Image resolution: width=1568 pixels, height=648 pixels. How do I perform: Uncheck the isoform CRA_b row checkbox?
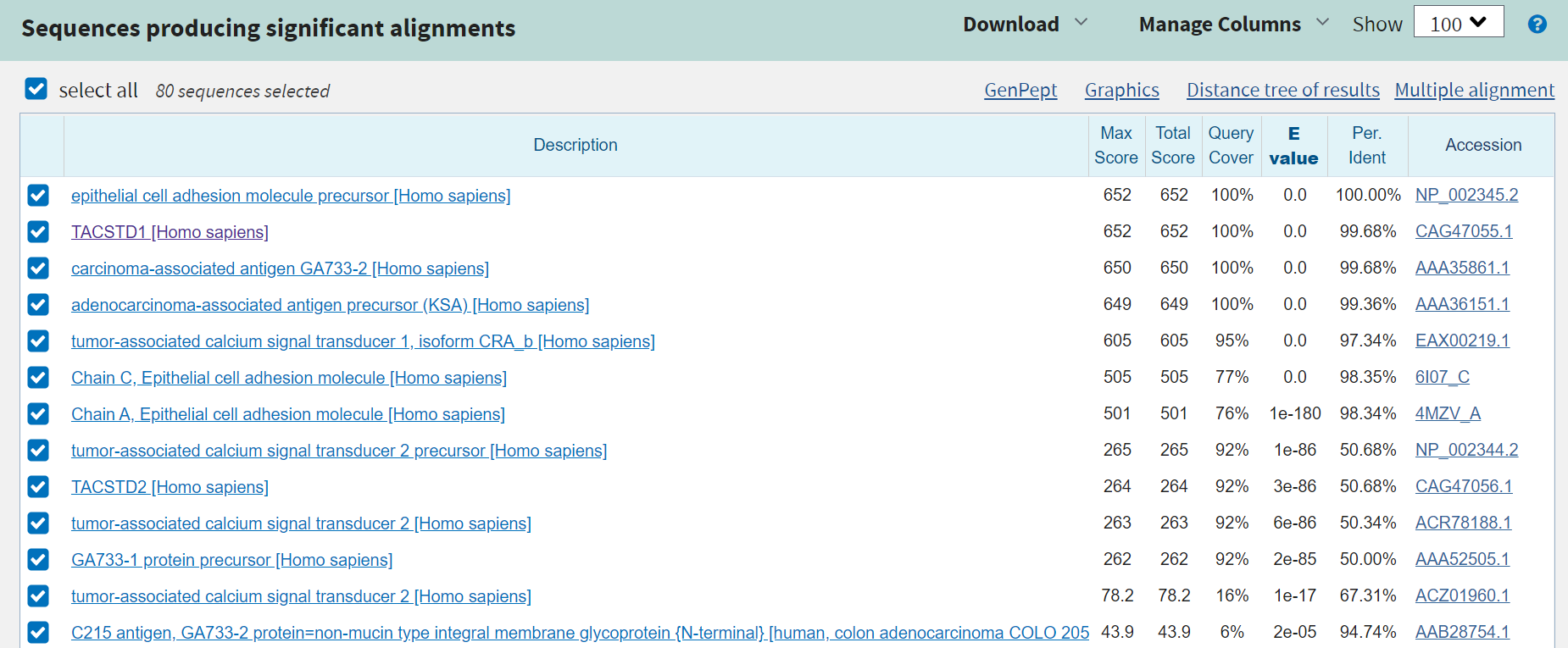(38, 341)
